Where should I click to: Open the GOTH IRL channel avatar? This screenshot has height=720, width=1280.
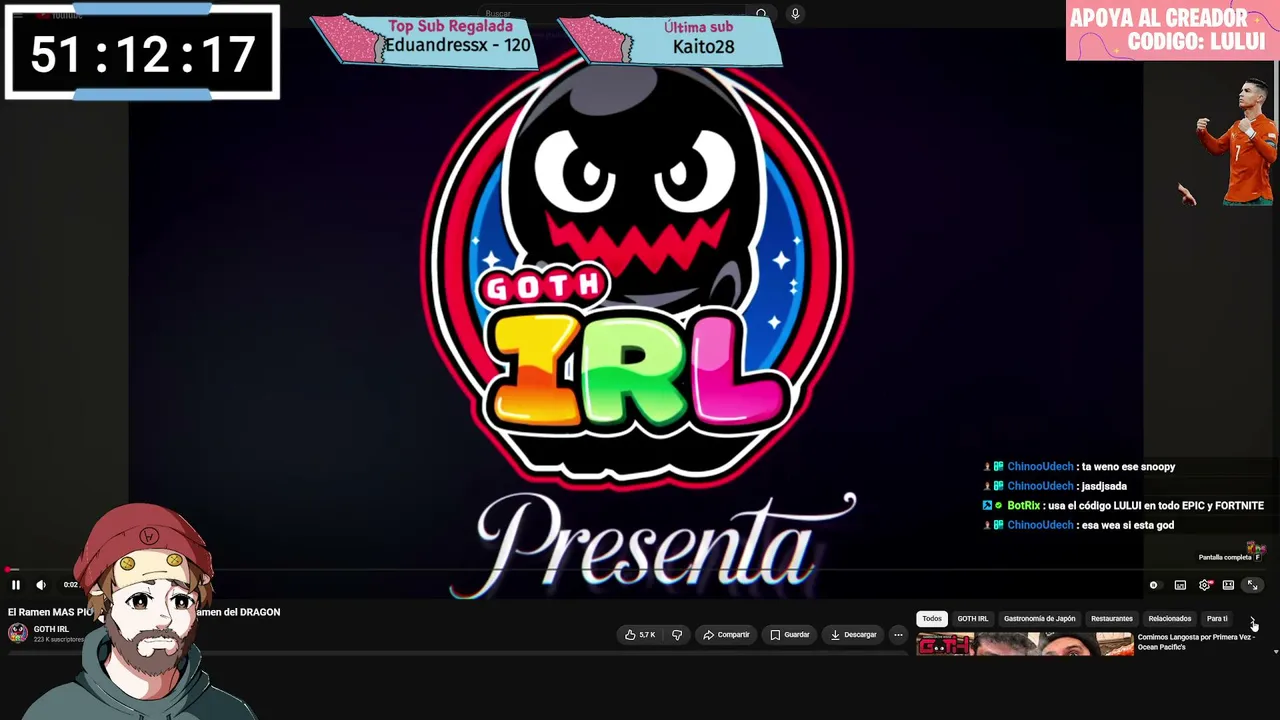click(18, 633)
